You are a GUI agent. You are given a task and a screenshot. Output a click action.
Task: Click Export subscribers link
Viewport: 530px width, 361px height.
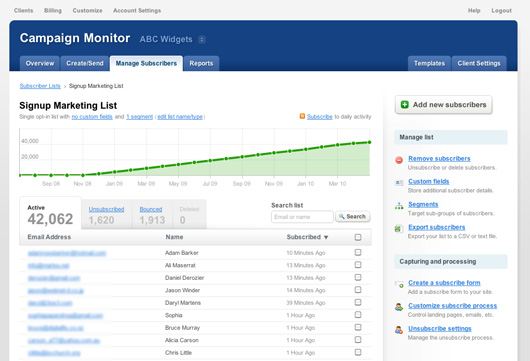[436, 227]
